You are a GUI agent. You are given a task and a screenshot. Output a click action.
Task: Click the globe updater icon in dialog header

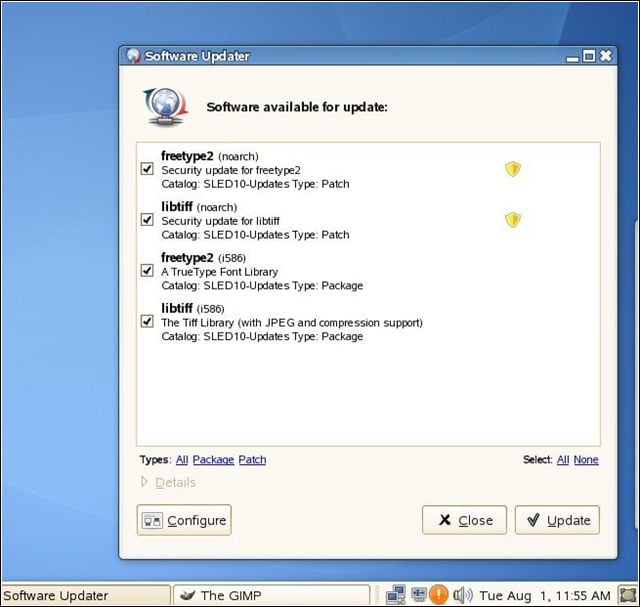pyautogui.click(x=165, y=107)
